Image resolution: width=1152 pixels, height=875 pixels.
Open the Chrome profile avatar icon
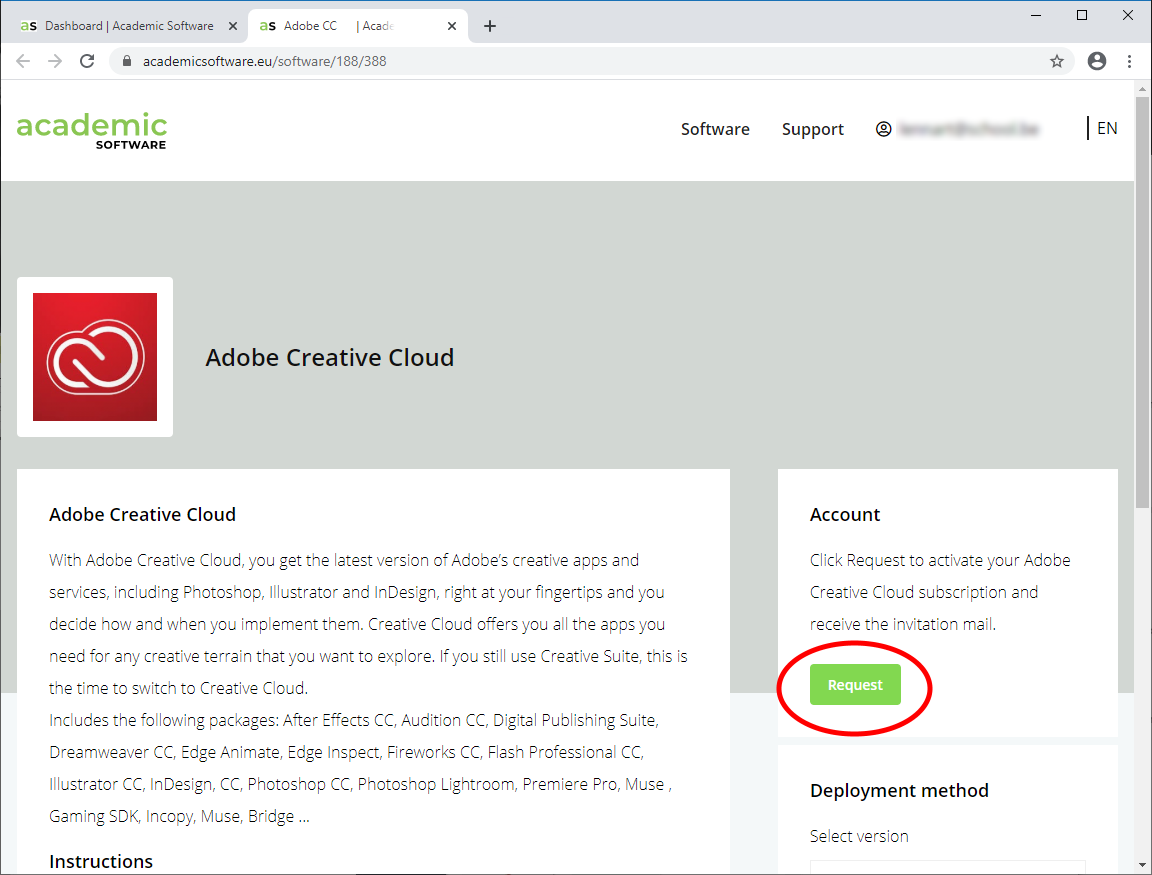pyautogui.click(x=1097, y=61)
